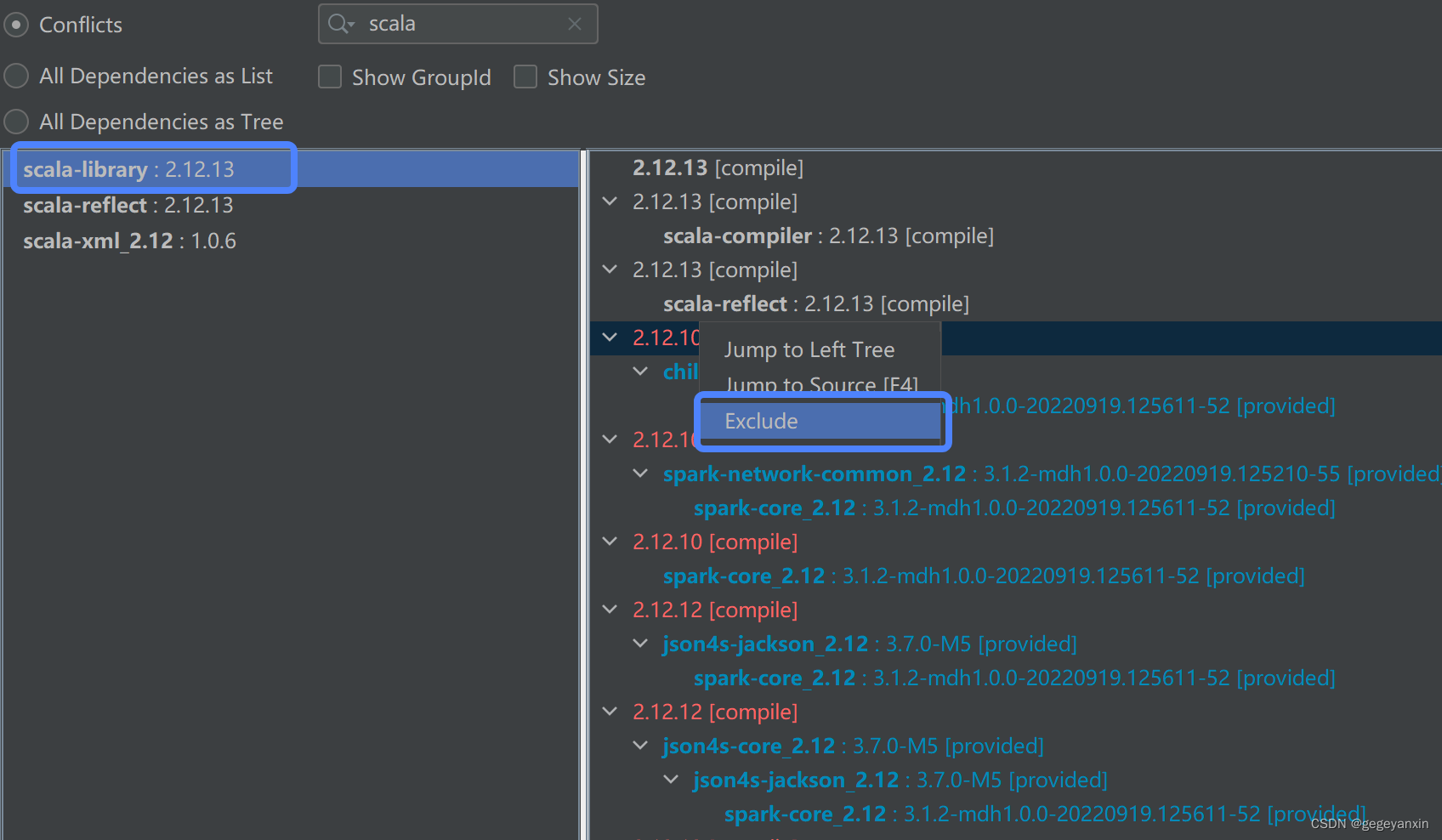Collapse the 2.12.13 node above scala-compiler

(x=610, y=201)
